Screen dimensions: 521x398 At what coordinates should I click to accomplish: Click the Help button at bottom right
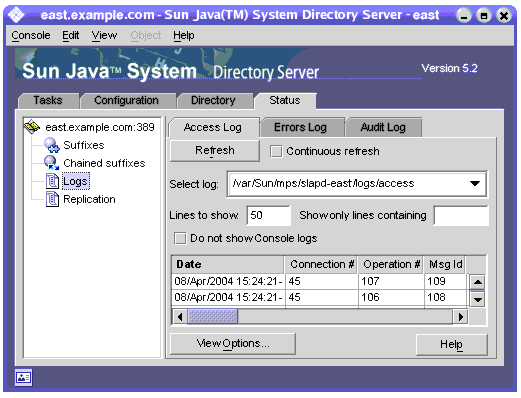451,345
